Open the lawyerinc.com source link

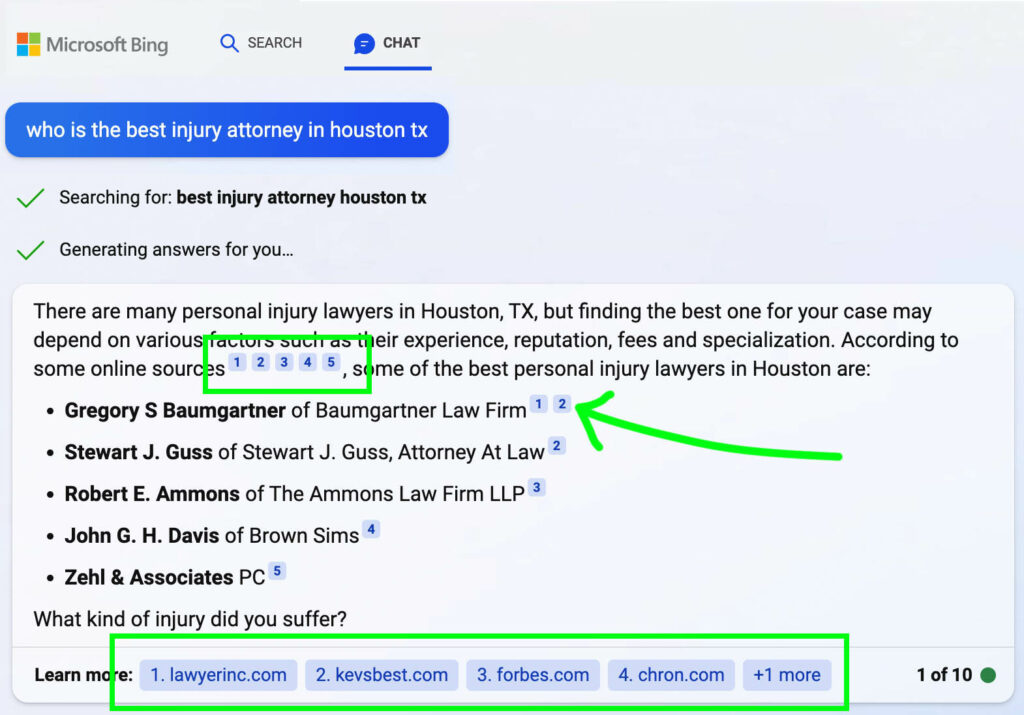pyautogui.click(x=217, y=675)
